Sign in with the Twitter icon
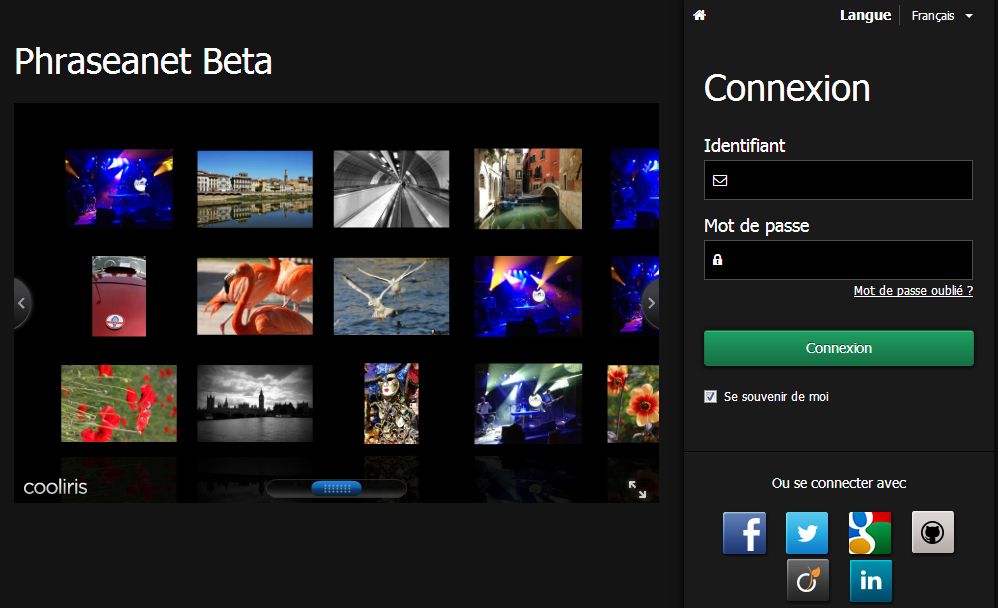This screenshot has height=608, width=998. point(807,533)
